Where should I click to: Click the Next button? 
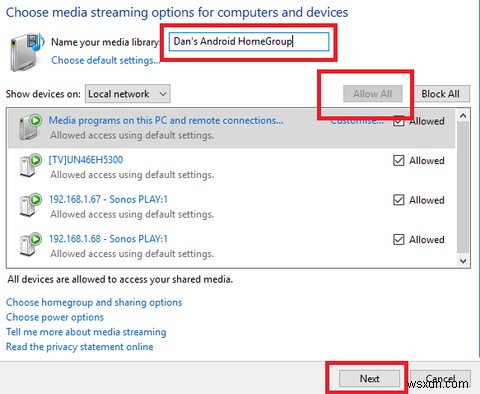coord(369,379)
